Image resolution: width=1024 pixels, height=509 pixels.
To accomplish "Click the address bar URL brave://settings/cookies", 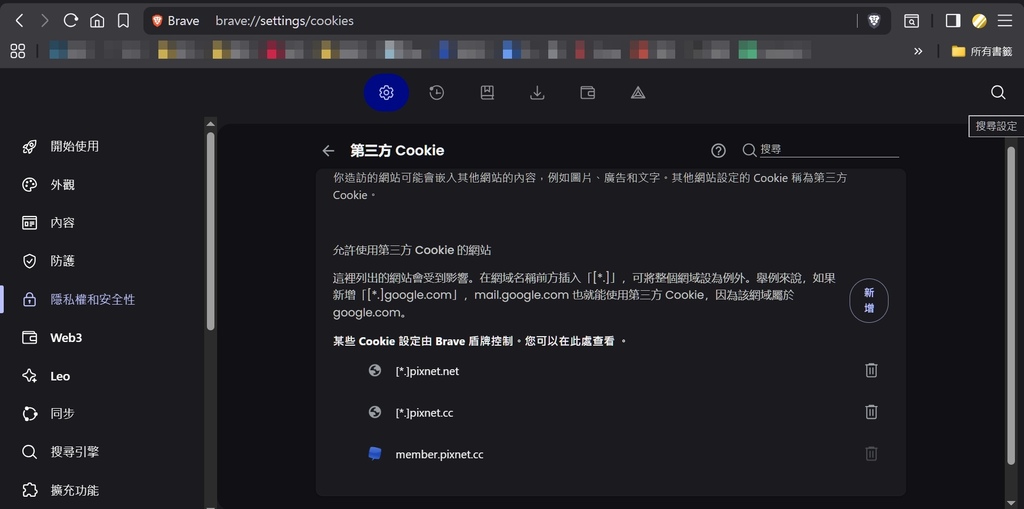I will [x=285, y=21].
